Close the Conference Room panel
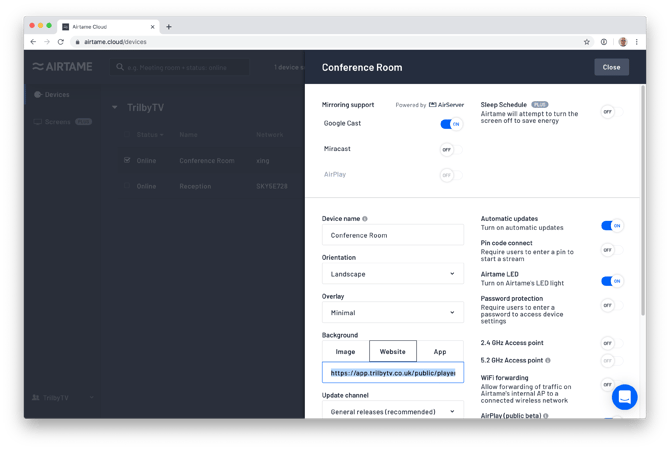Image resolution: width=670 pixels, height=450 pixels. tap(611, 67)
